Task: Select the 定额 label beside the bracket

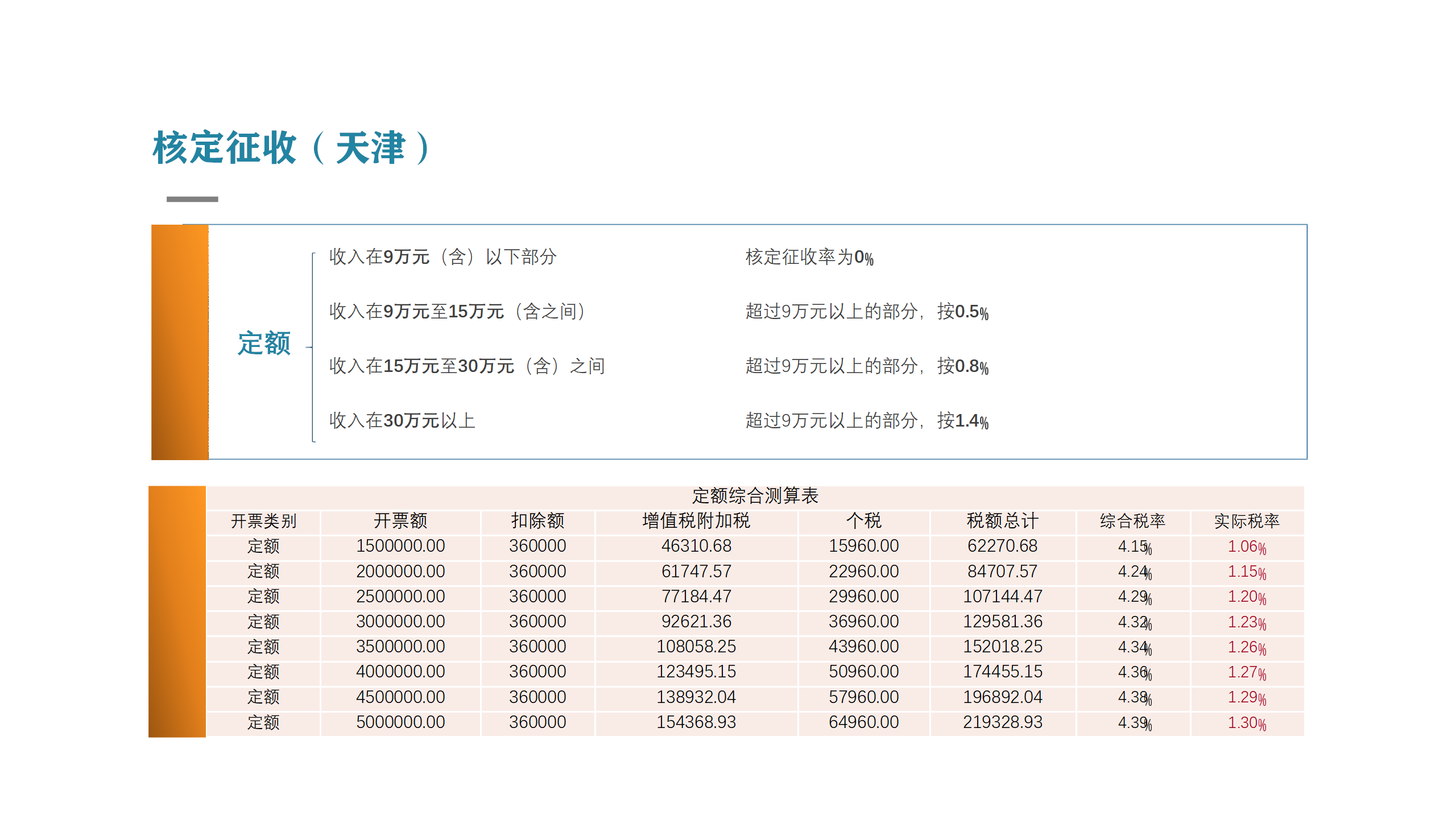Action: pos(264,344)
